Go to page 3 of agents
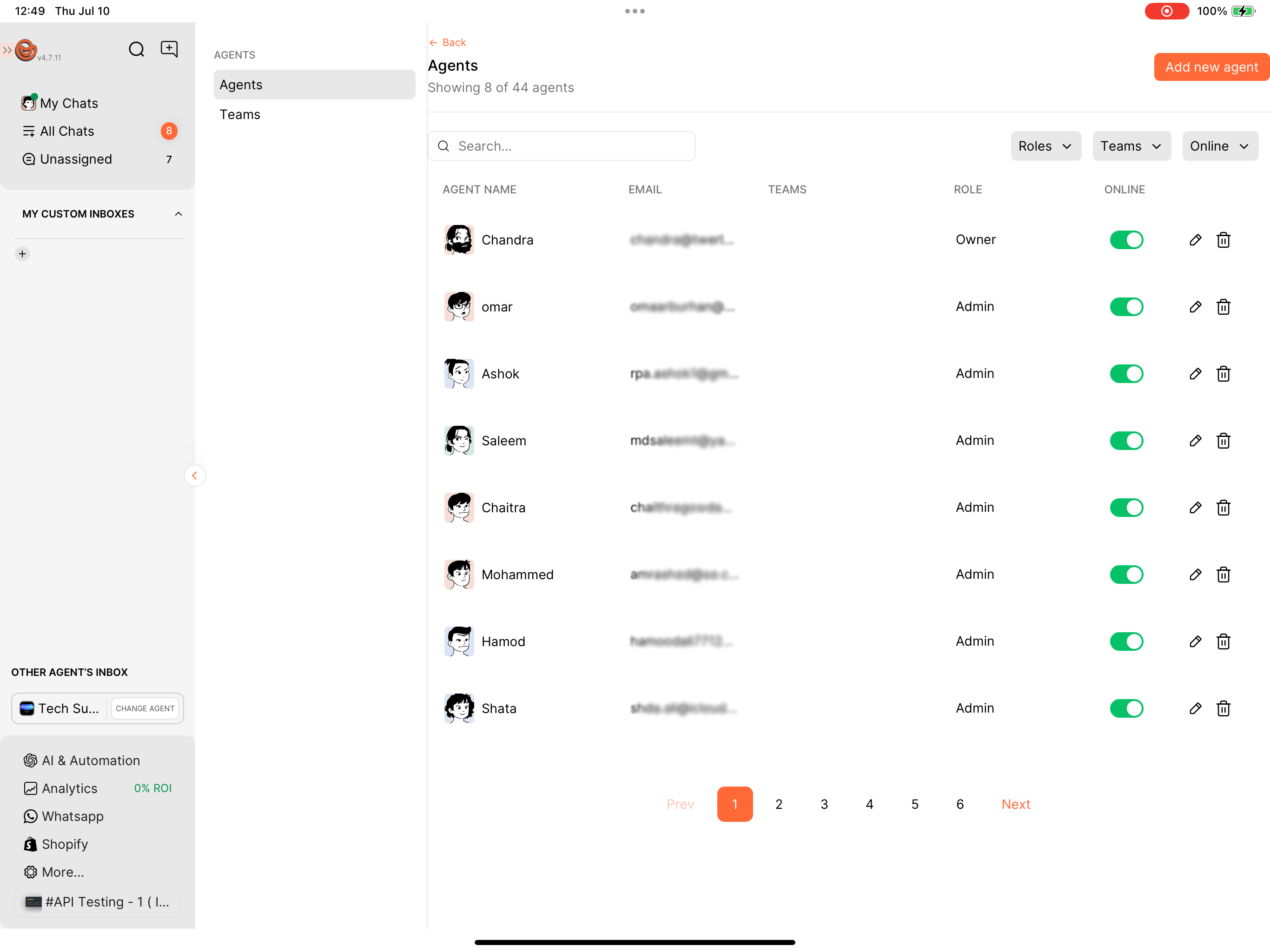1270x952 pixels. pyautogui.click(x=824, y=804)
